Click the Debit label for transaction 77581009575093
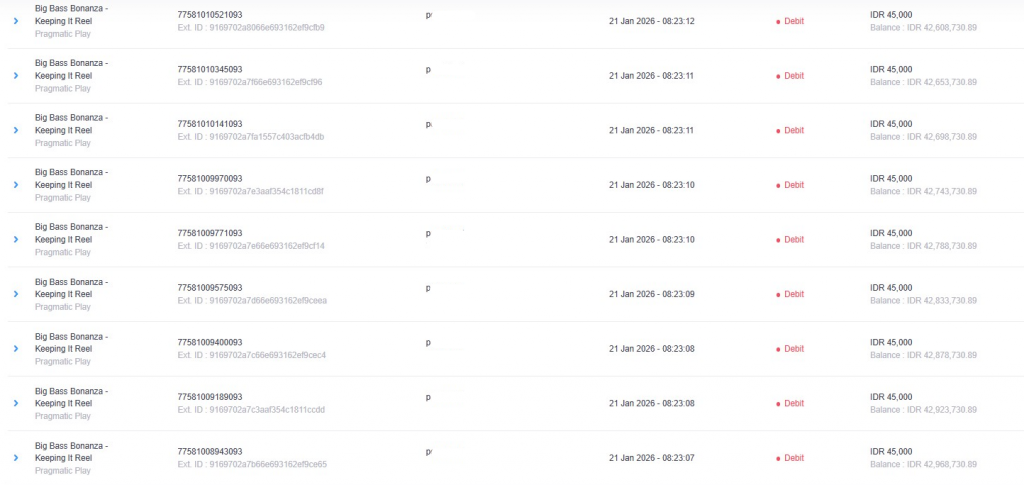Screen dimensions: 1024x485 pos(793,294)
